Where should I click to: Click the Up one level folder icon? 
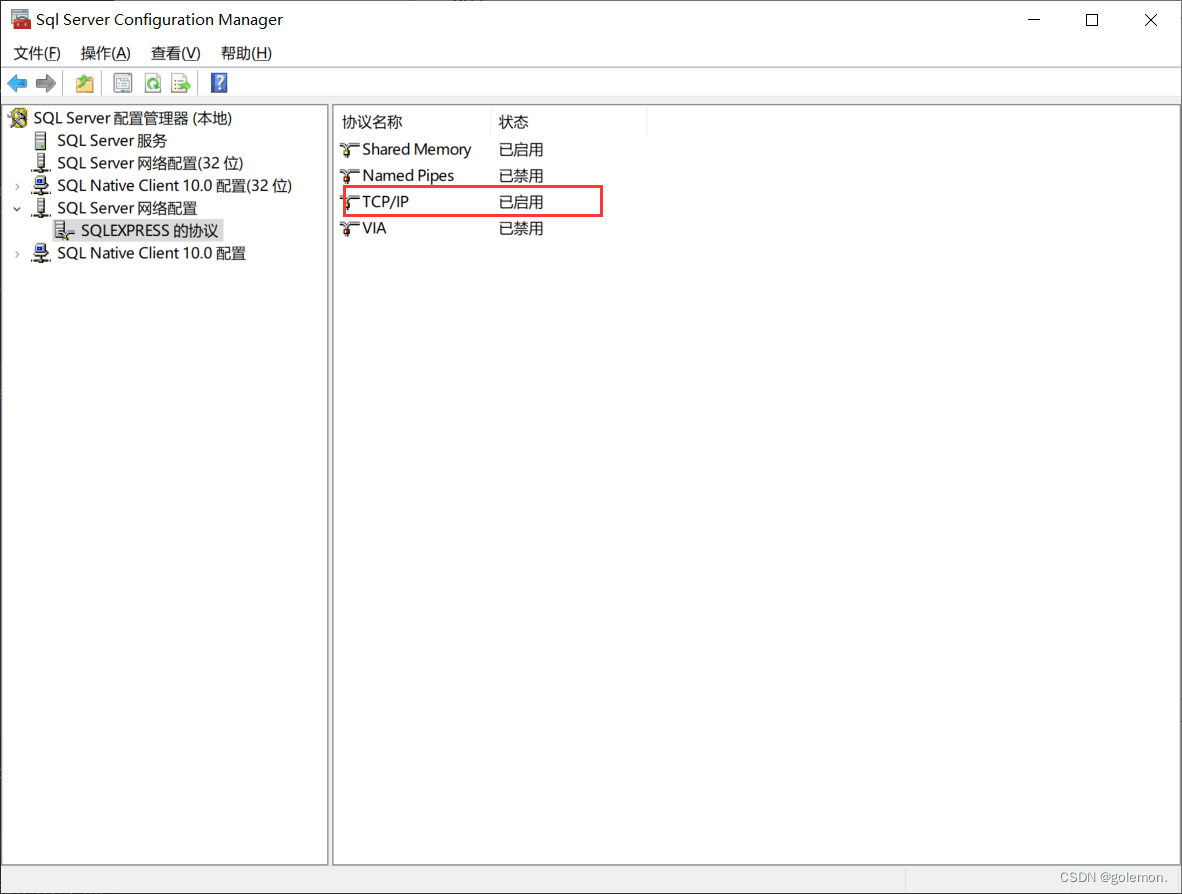(x=84, y=83)
